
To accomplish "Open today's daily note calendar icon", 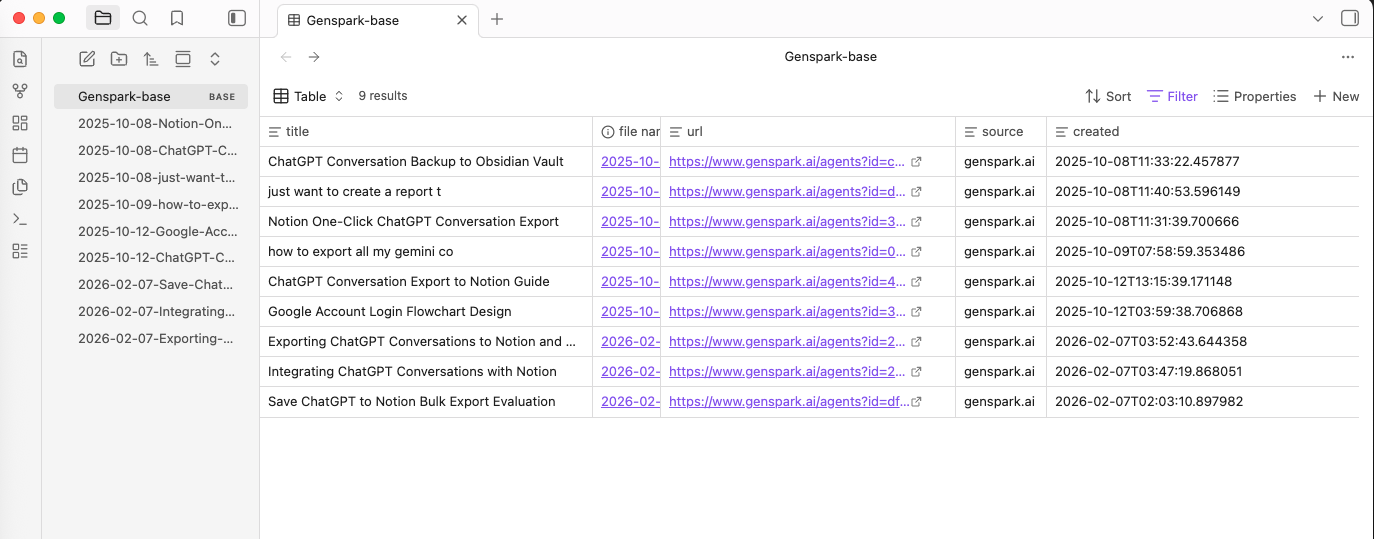I will 20,155.
